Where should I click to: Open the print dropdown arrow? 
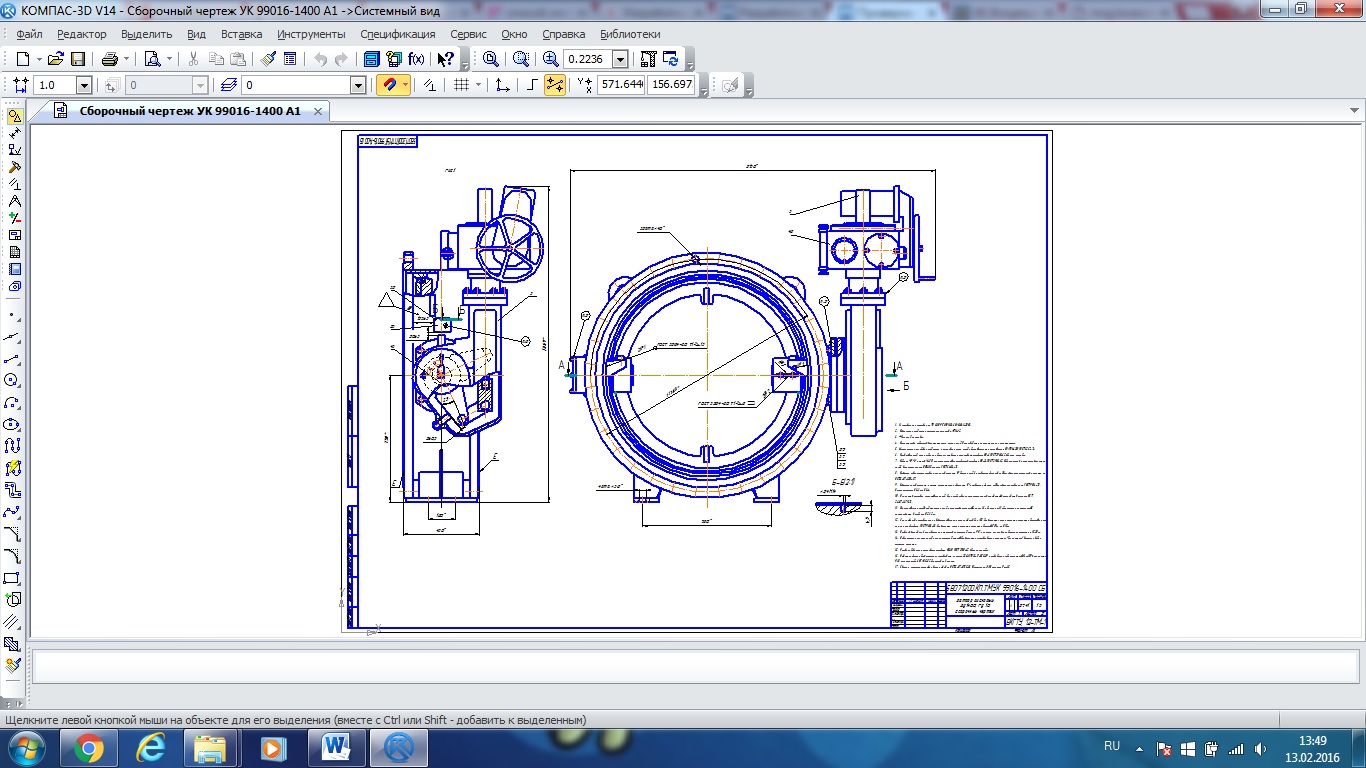coord(125,59)
